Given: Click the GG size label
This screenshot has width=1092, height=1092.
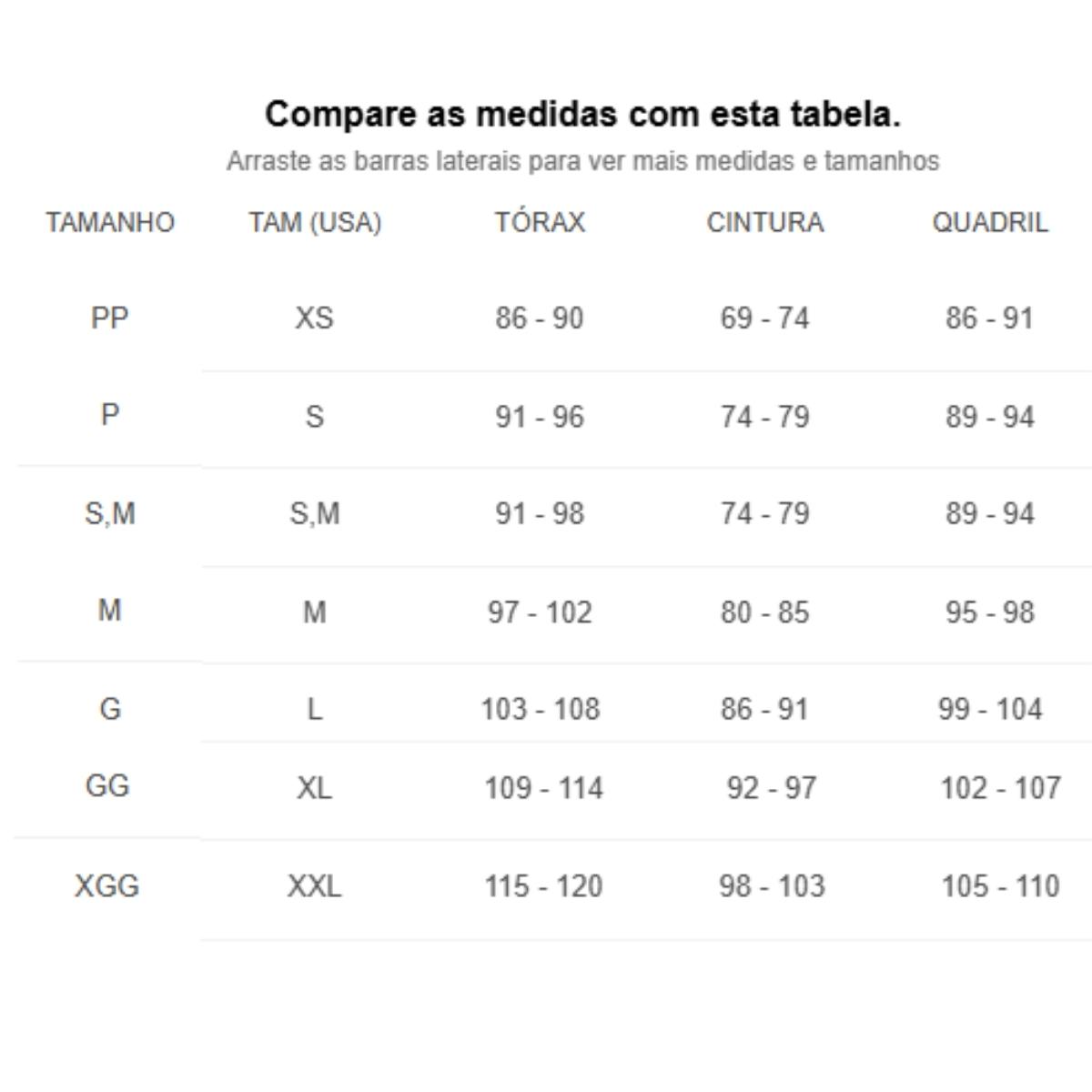Looking at the screenshot, I should pos(107,785).
